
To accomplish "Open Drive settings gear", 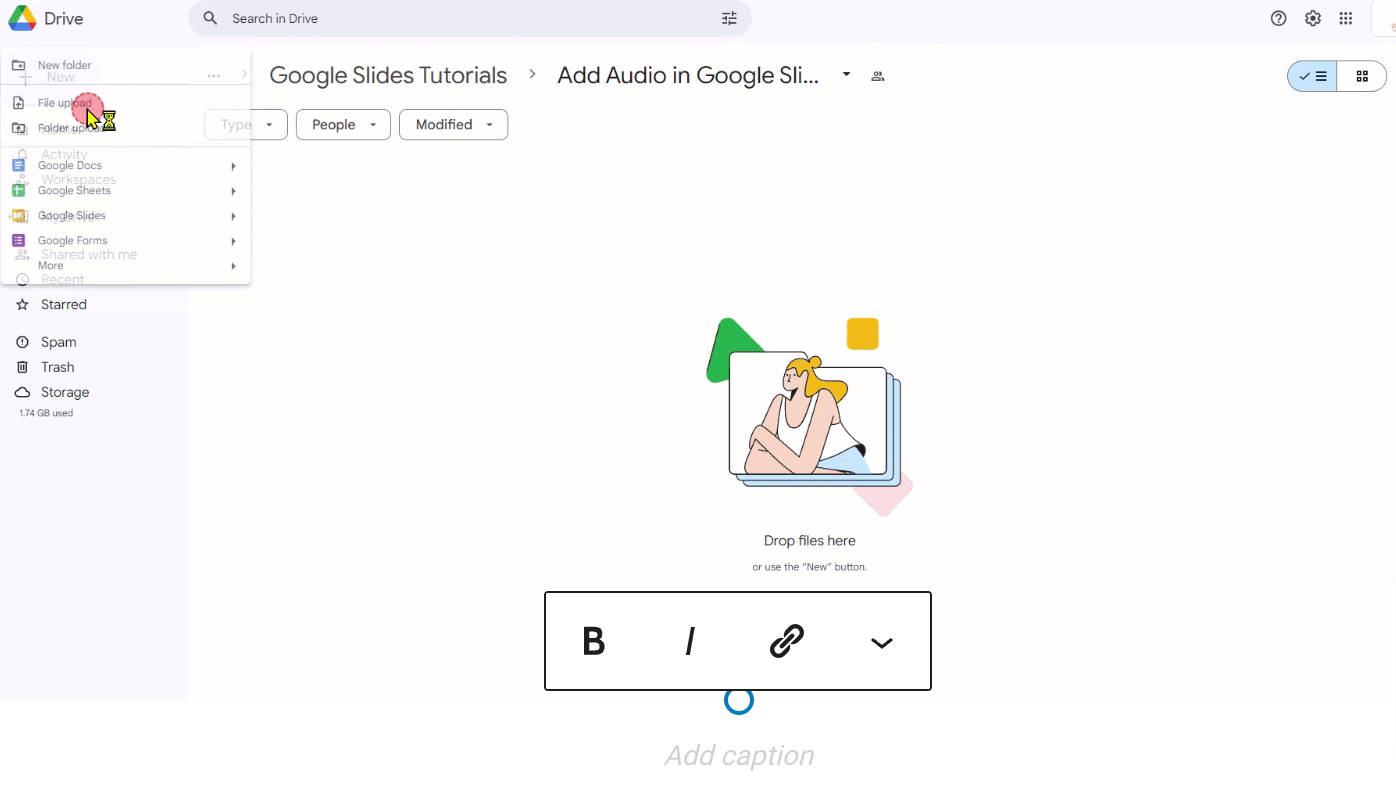I will pos(1312,18).
